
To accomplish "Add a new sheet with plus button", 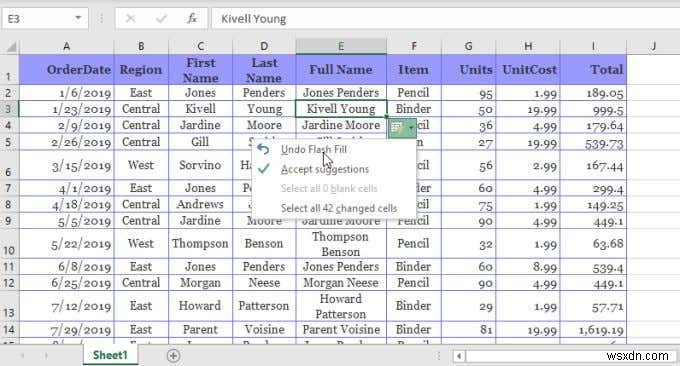I will coord(173,356).
